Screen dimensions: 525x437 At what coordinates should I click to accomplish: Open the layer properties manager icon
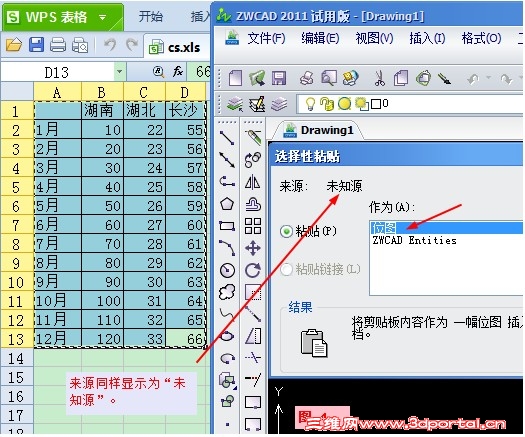coord(235,104)
